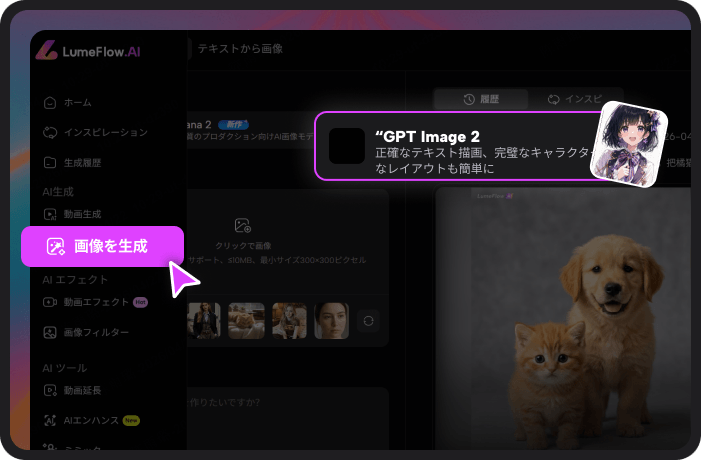This screenshot has width=701, height=460.
Task: Click the prompt field 作りたいですか?
Action: [x=288, y=418]
